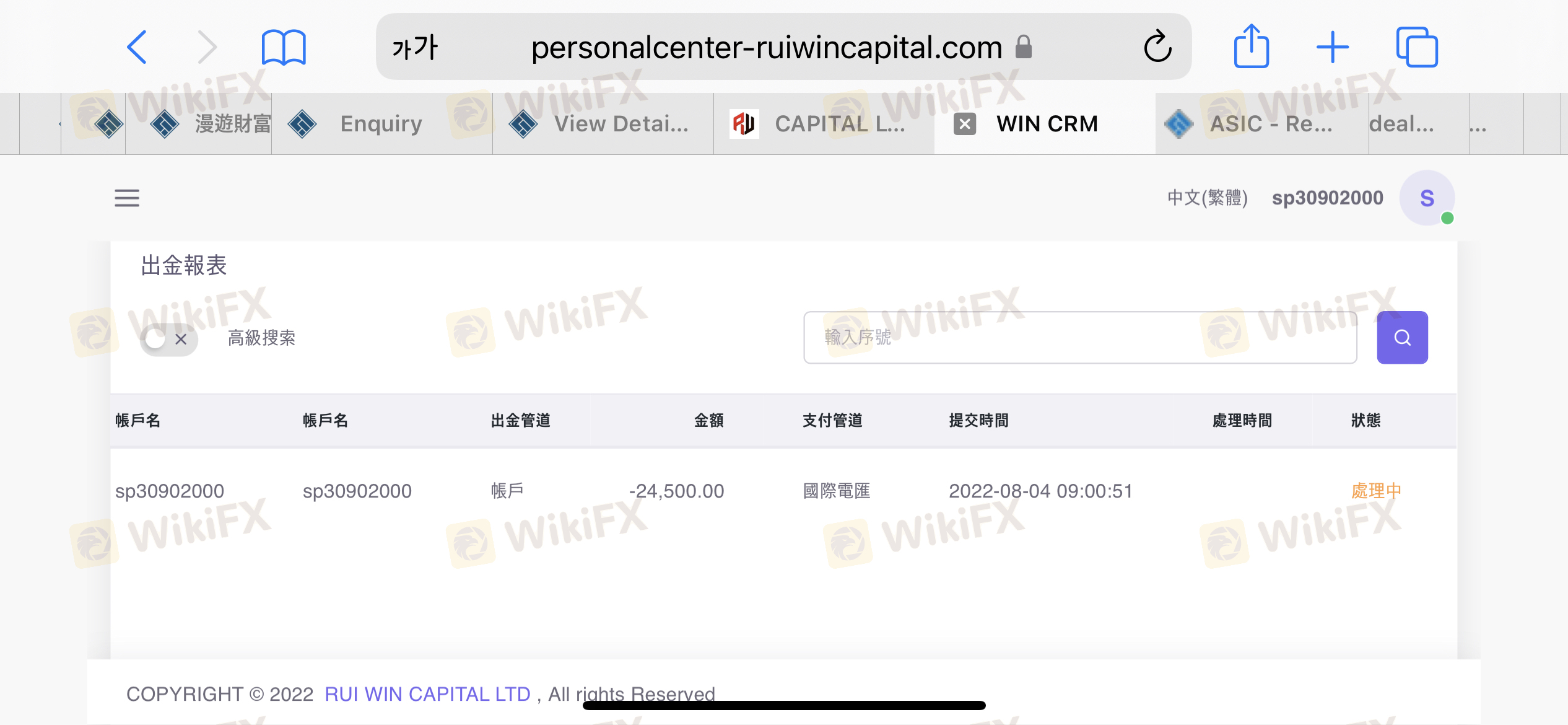
Task: Close the WIN CRM tab
Action: [x=964, y=124]
